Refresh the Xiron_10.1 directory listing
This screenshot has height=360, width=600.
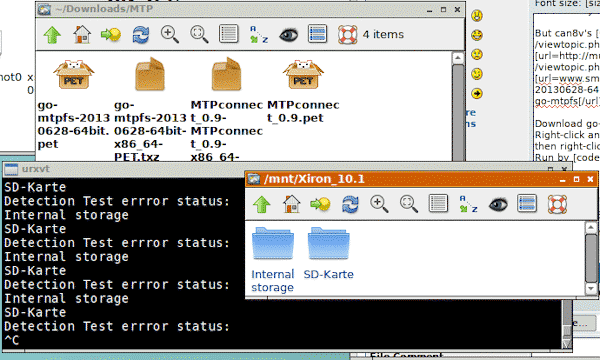(350, 204)
